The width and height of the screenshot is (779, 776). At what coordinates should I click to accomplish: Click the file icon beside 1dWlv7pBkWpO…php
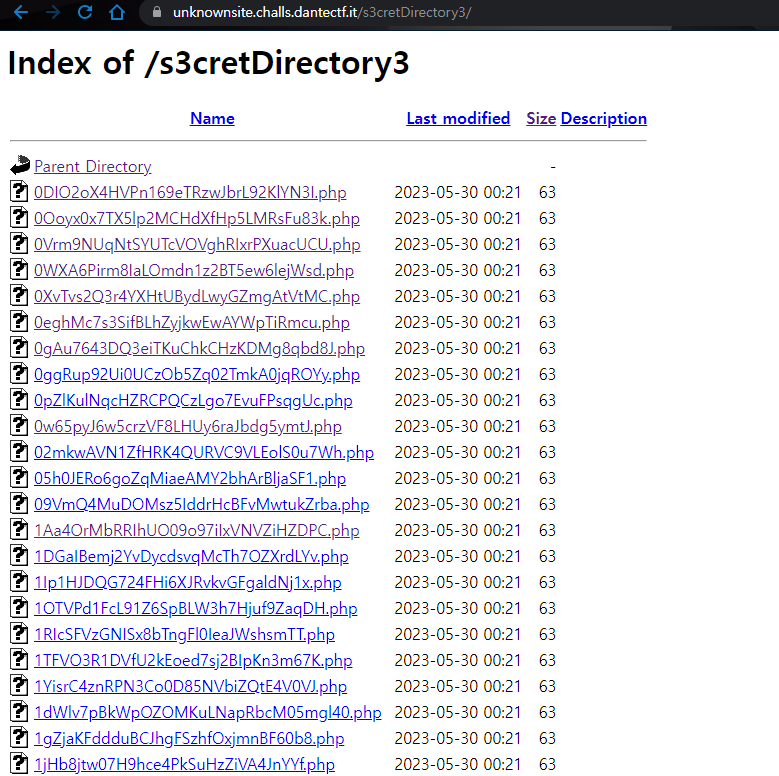19,711
